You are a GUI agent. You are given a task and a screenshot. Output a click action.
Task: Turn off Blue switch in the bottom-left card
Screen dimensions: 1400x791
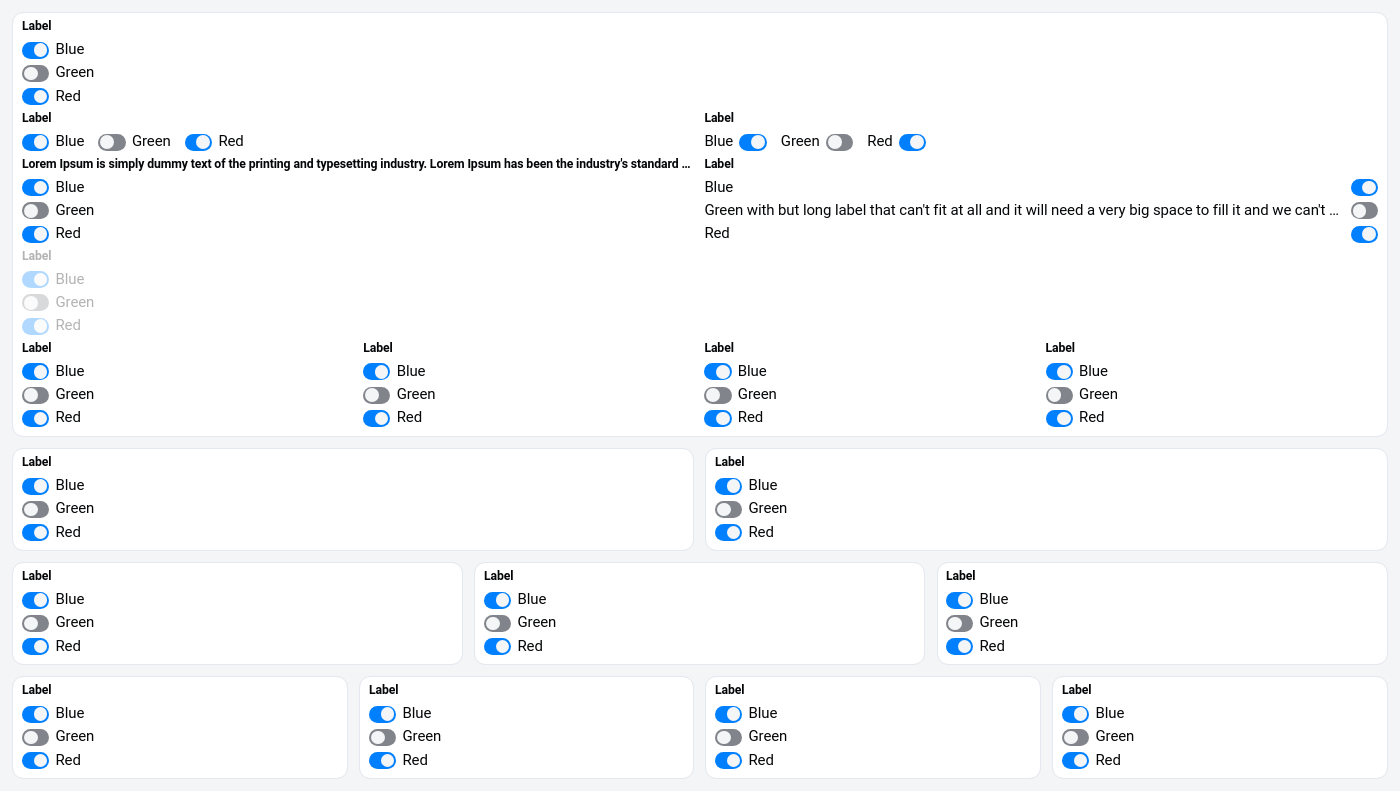(35, 714)
